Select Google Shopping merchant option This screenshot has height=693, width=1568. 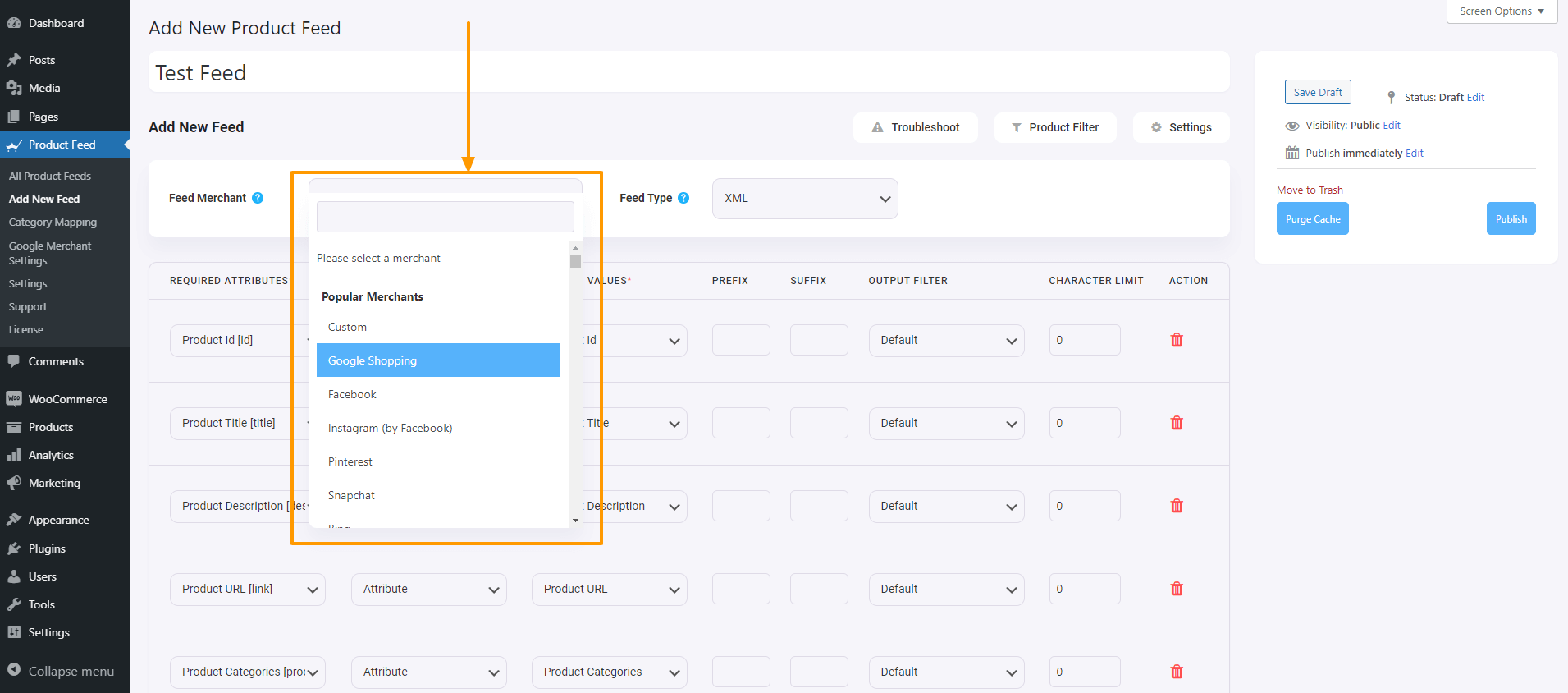438,360
